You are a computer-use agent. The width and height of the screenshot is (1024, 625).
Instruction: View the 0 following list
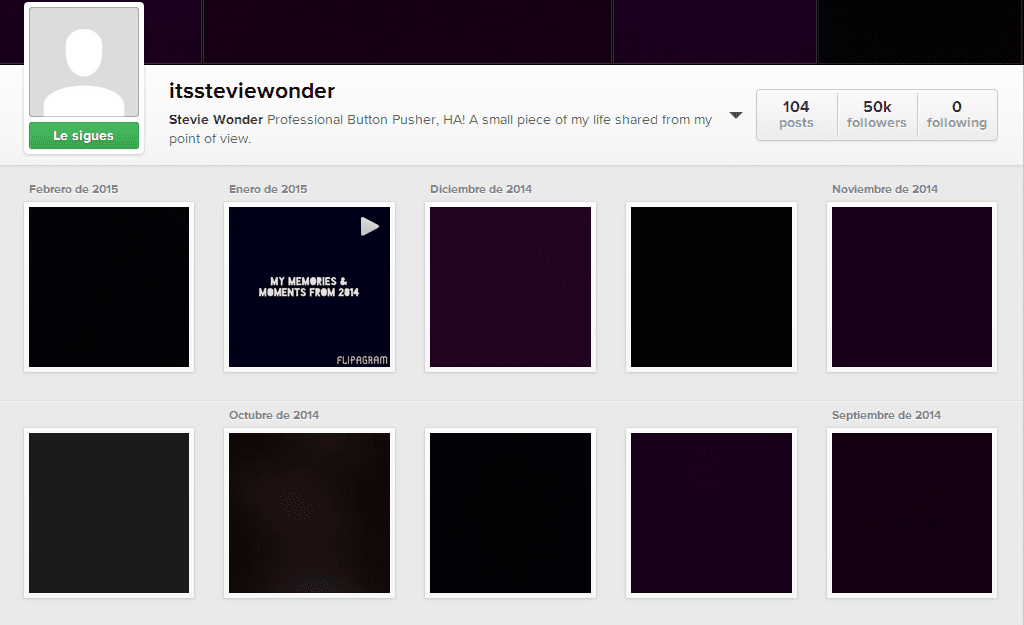957,114
